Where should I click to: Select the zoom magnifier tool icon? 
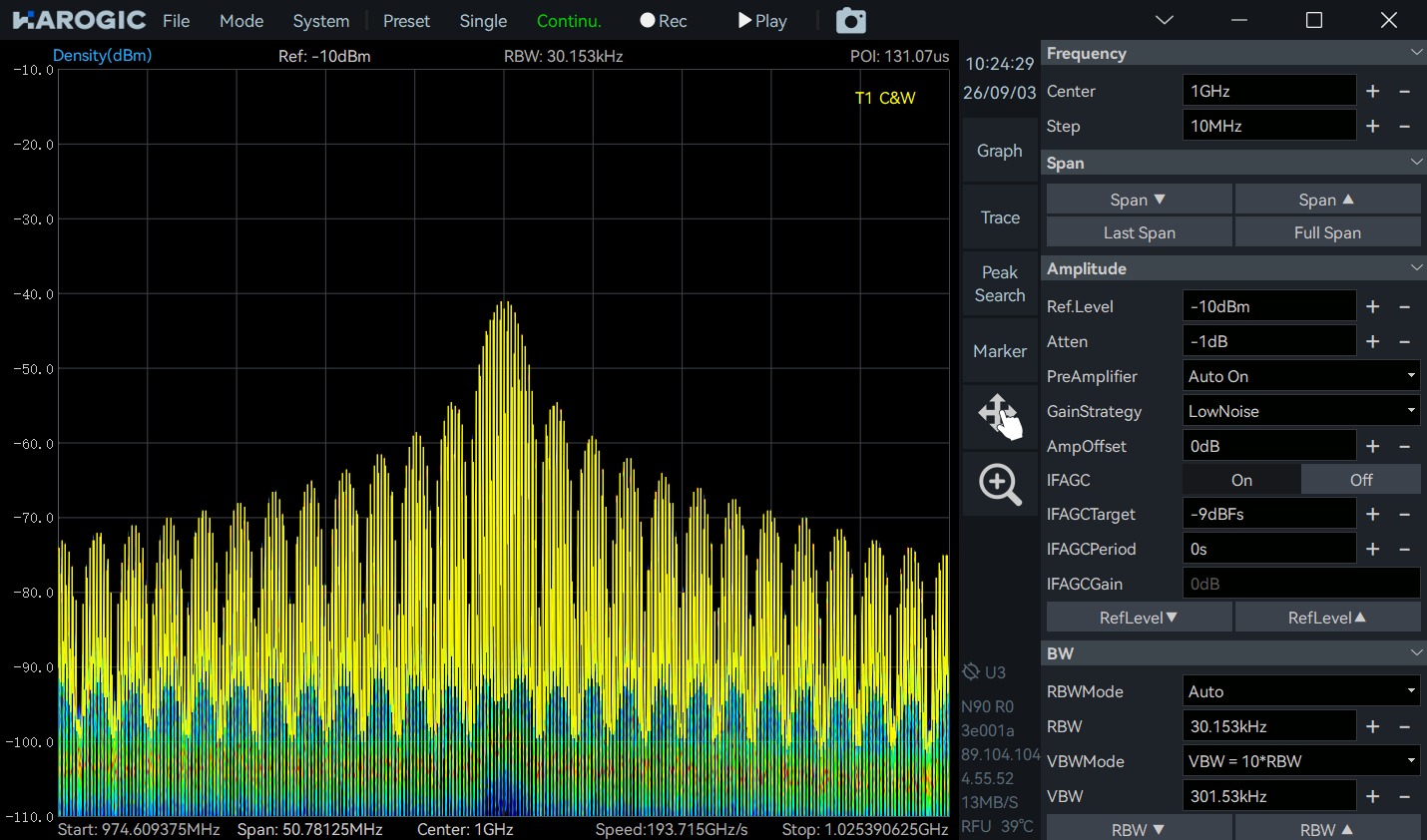pyautogui.click(x=1000, y=484)
